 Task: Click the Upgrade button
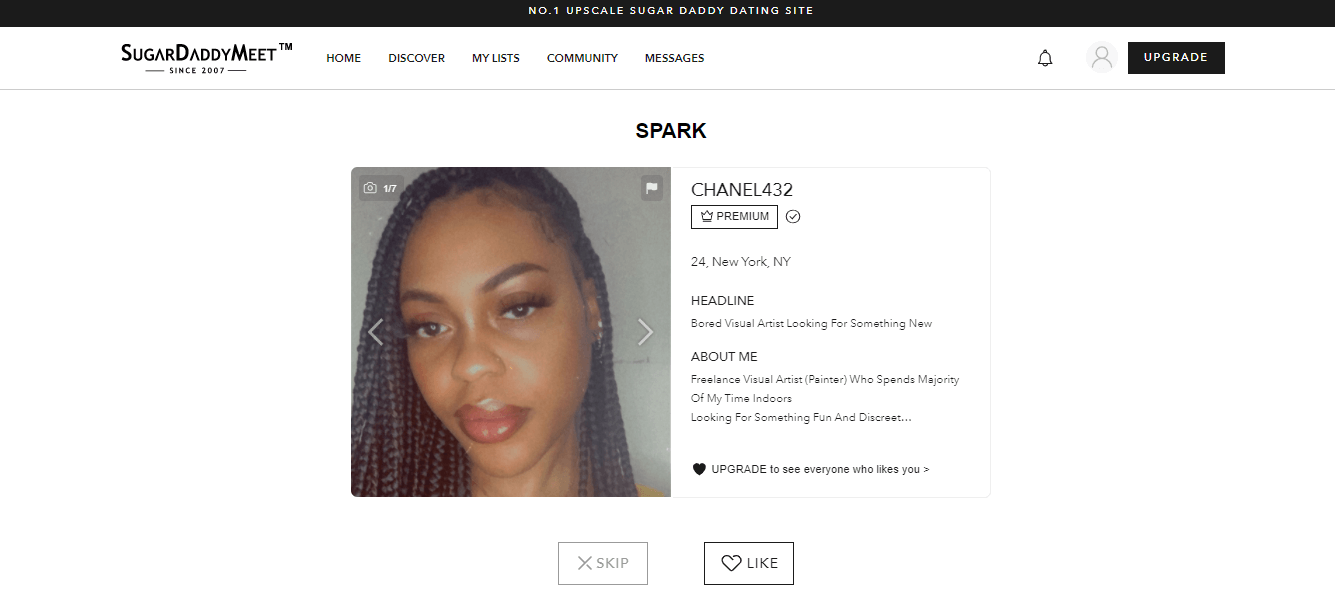(1176, 58)
